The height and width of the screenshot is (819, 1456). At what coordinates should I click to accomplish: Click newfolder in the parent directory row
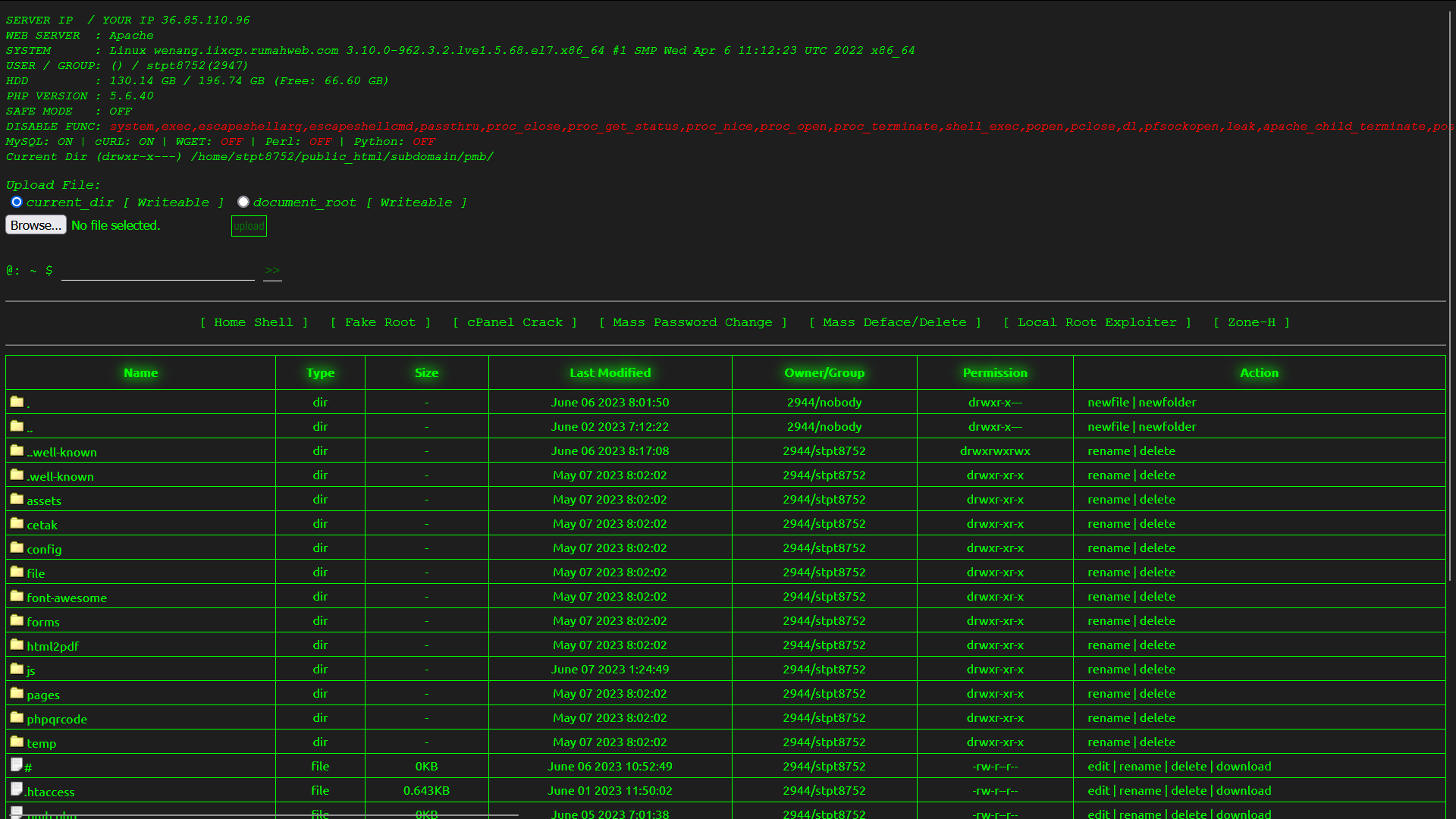click(x=1167, y=426)
